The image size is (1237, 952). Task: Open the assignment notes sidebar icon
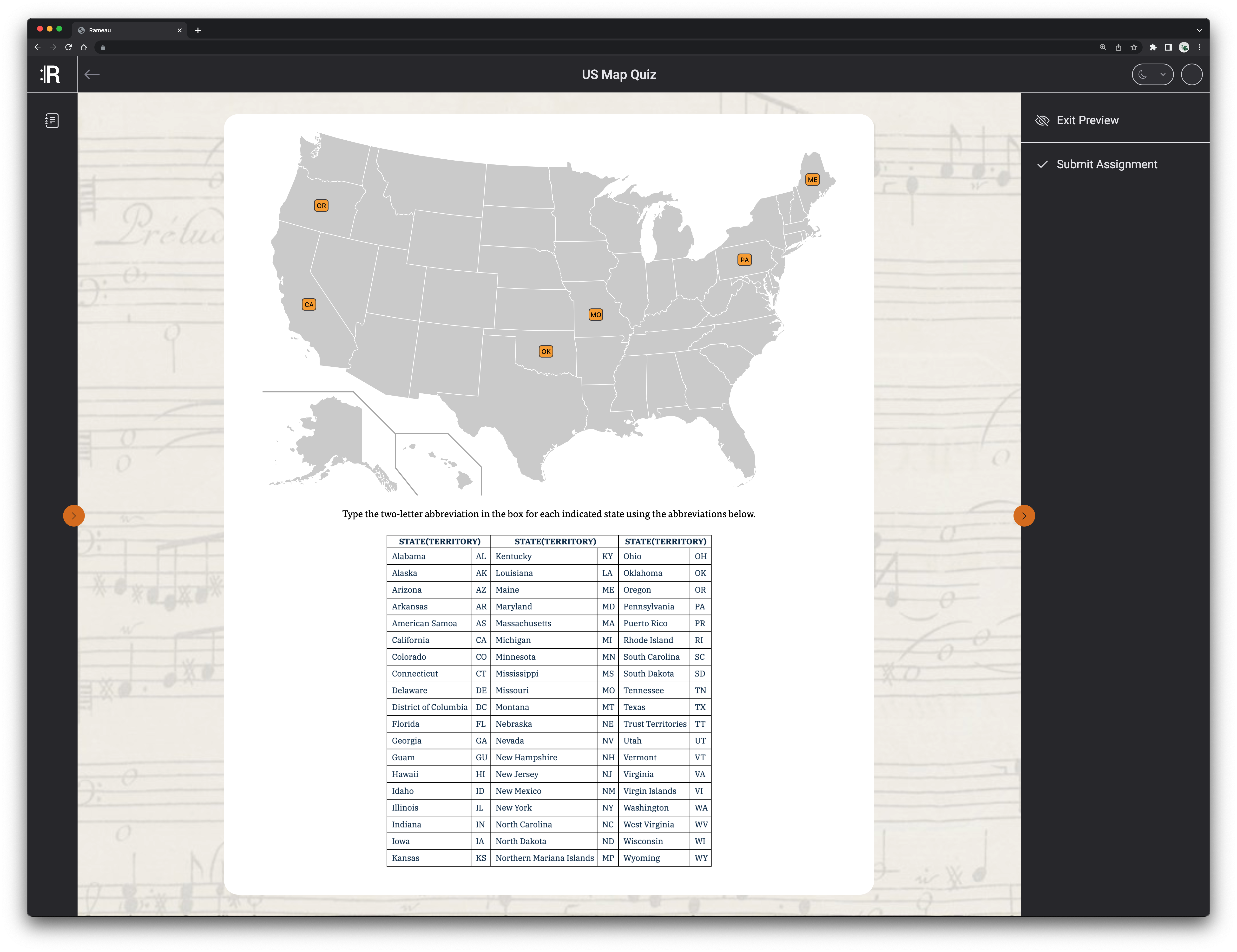coord(52,121)
